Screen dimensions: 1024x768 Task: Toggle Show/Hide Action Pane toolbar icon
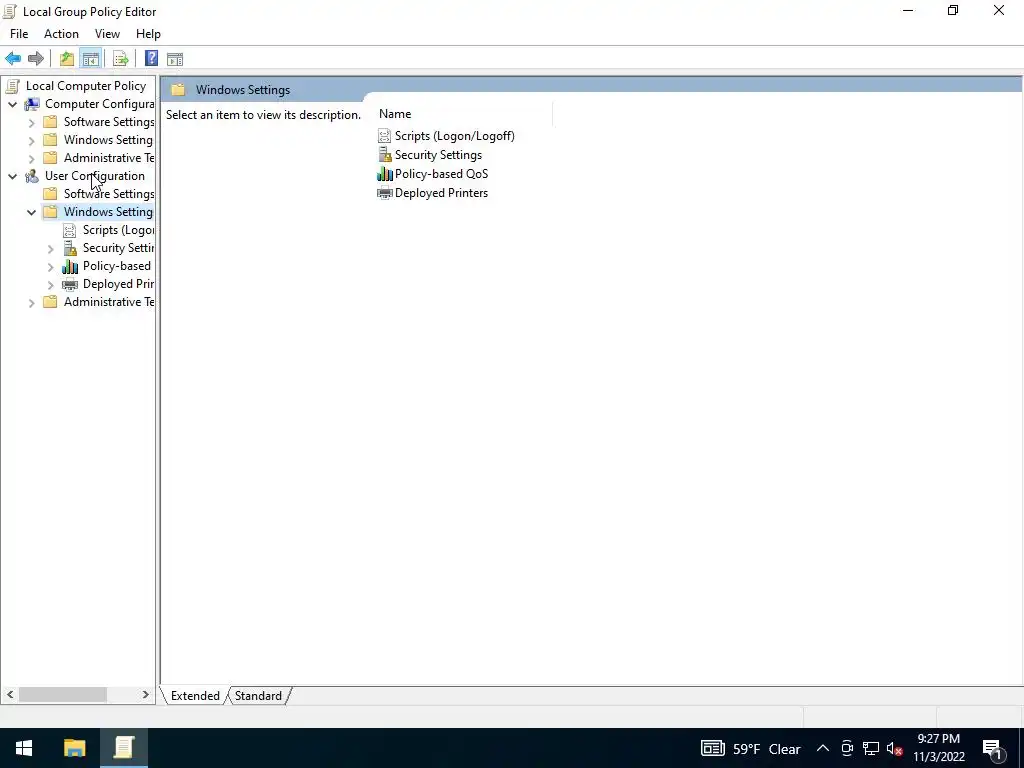coord(174,59)
